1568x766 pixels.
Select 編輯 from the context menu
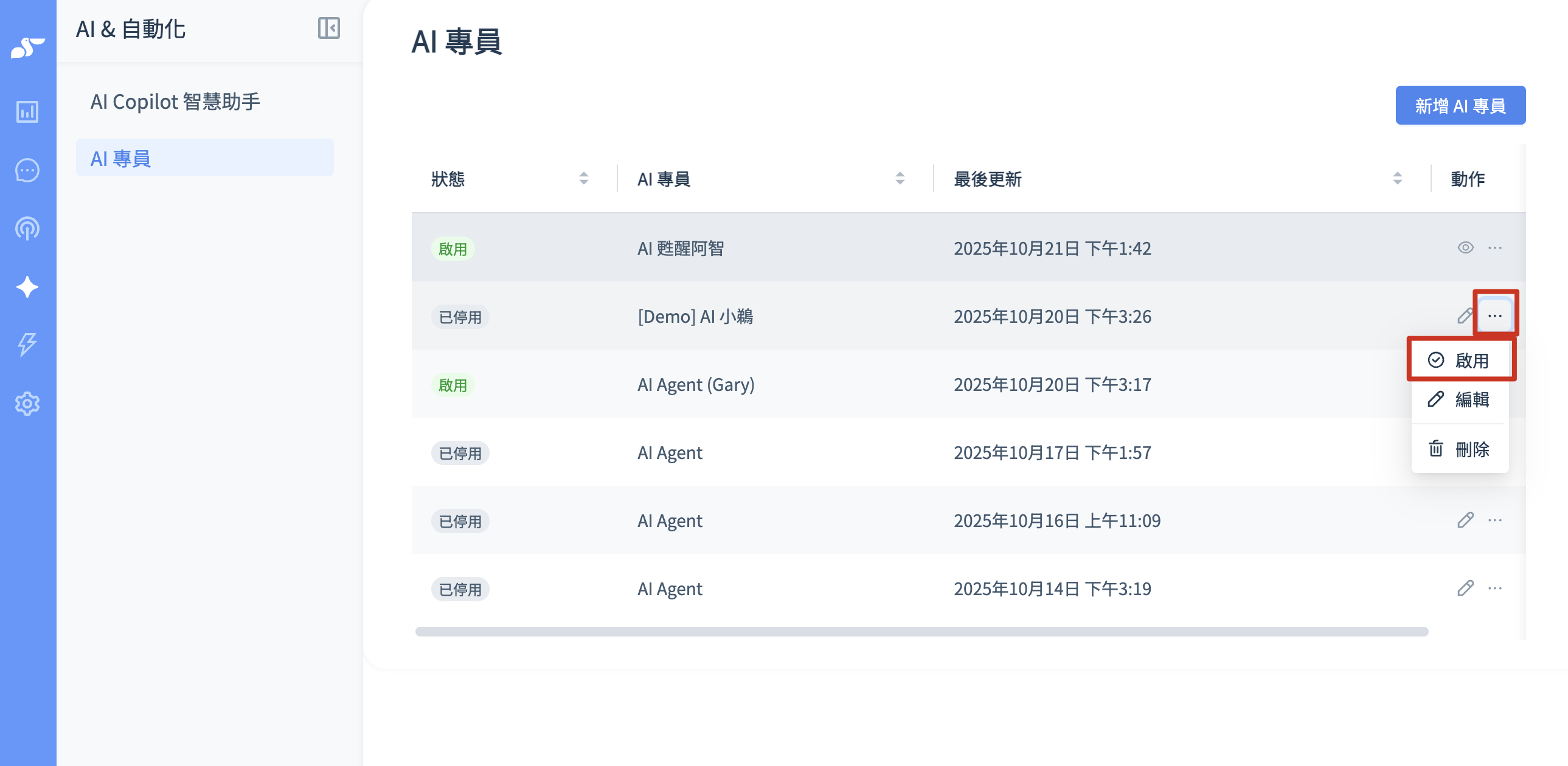coord(1460,400)
